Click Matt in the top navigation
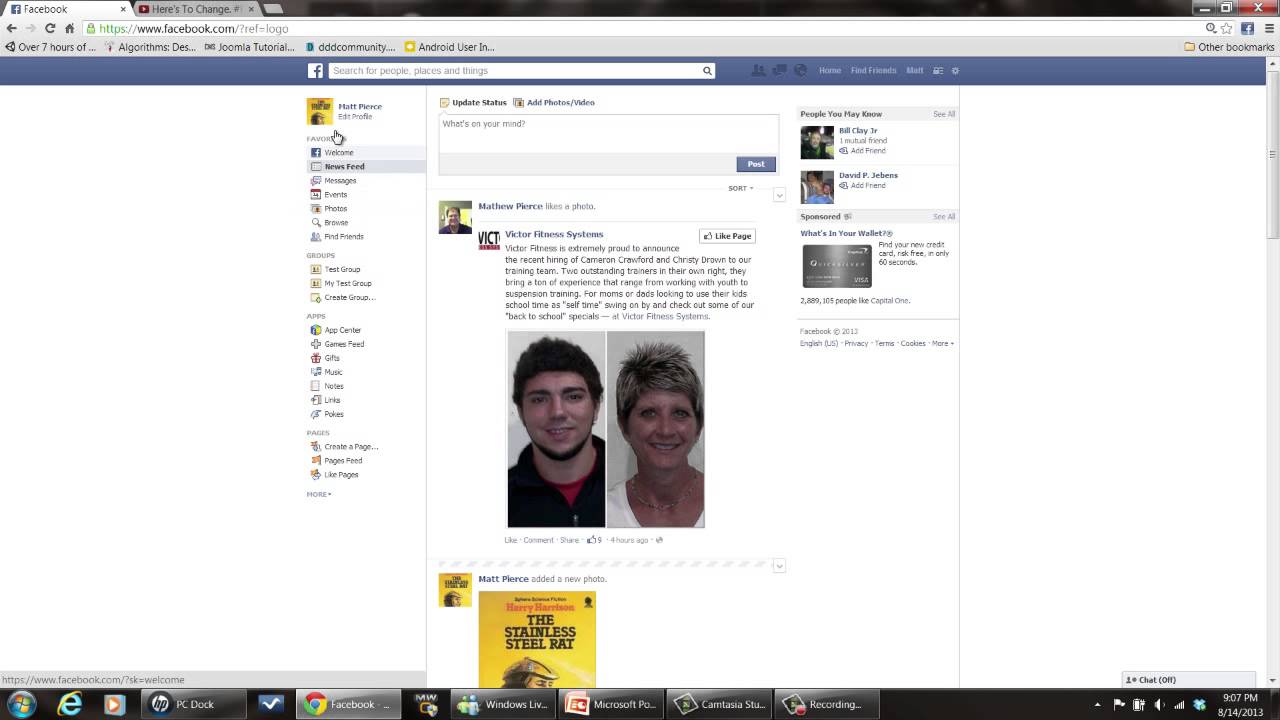 915,71
